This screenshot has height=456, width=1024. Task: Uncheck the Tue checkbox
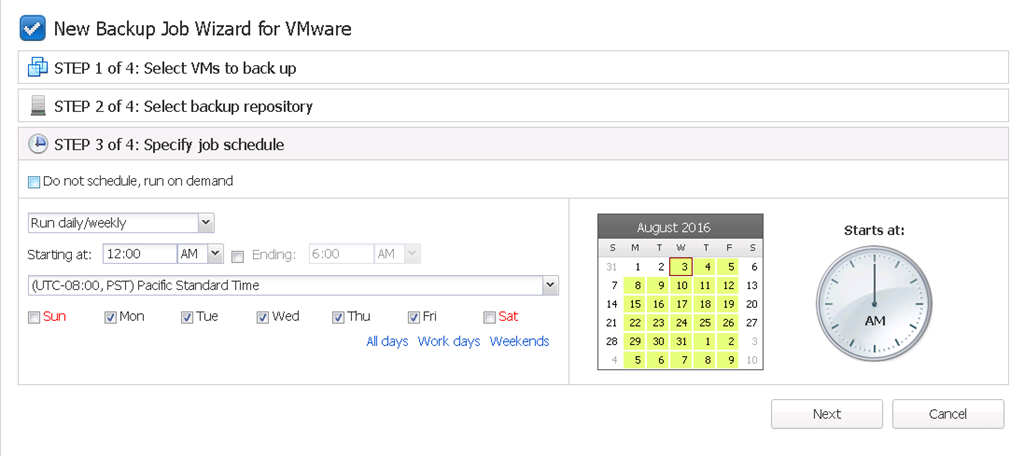187,318
